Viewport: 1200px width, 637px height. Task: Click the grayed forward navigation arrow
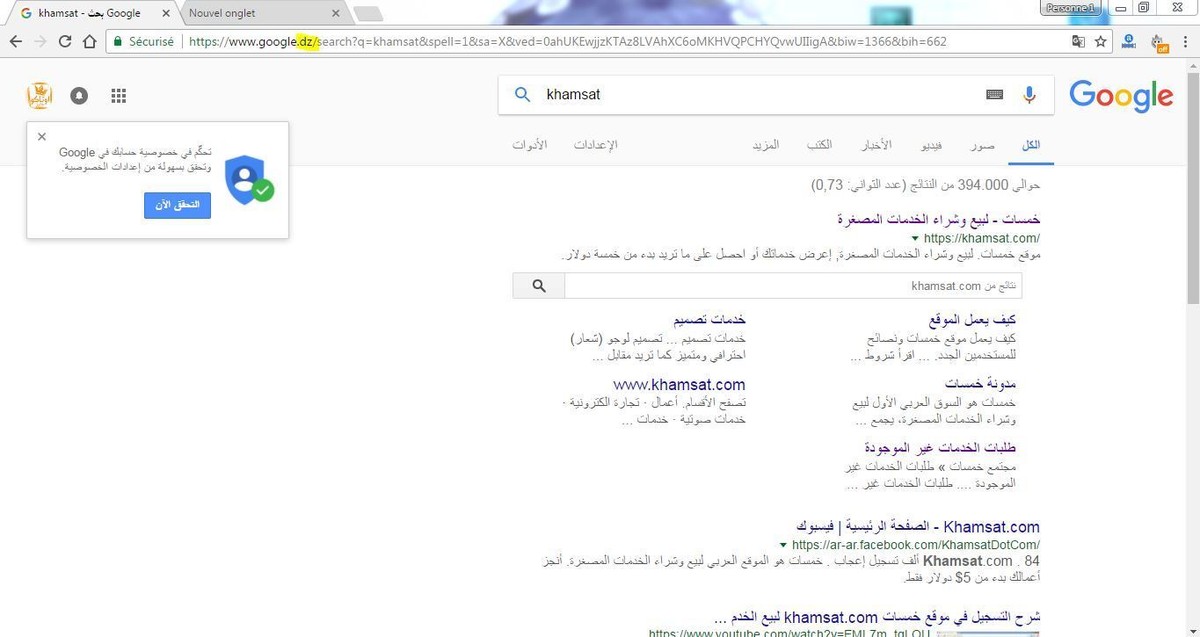click(40, 42)
